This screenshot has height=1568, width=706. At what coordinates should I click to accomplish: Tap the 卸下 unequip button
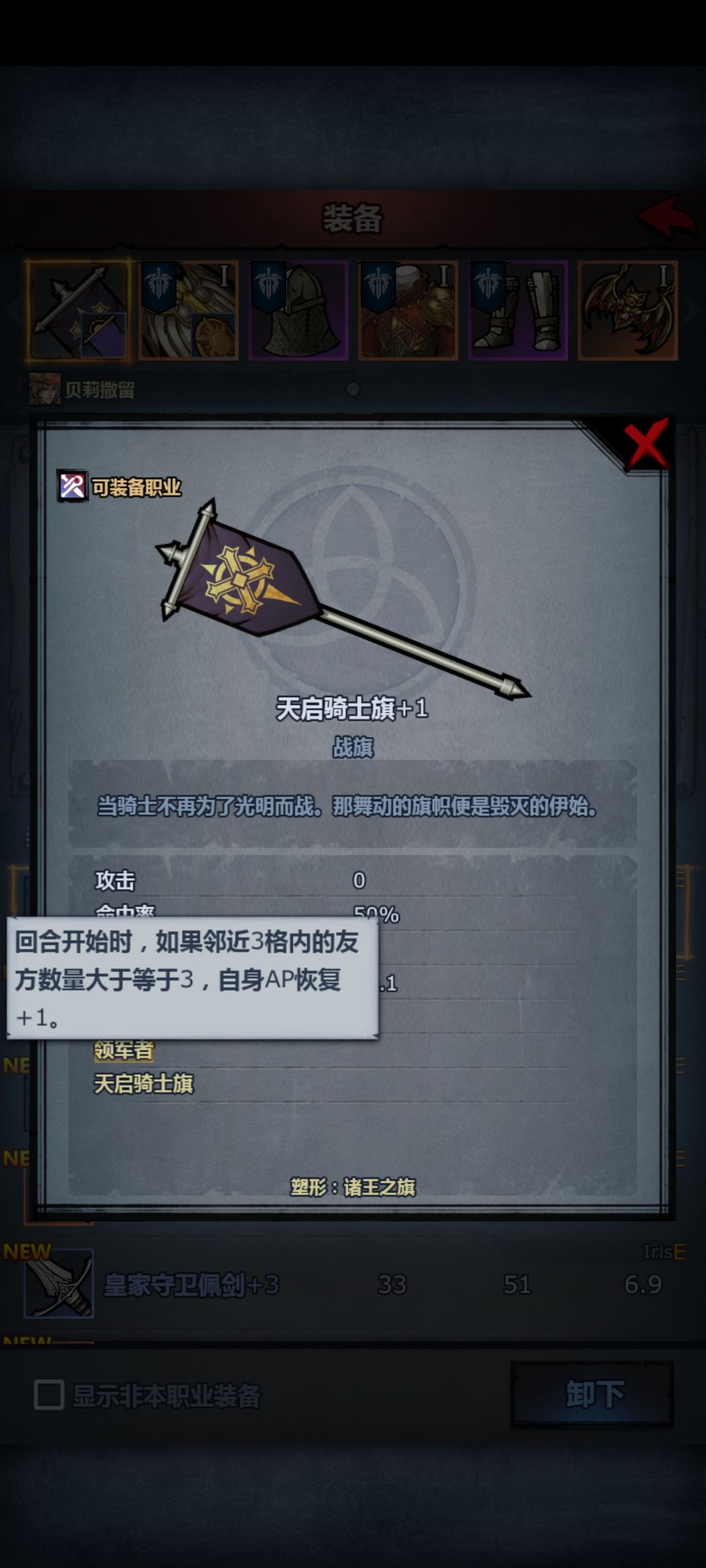point(592,1394)
